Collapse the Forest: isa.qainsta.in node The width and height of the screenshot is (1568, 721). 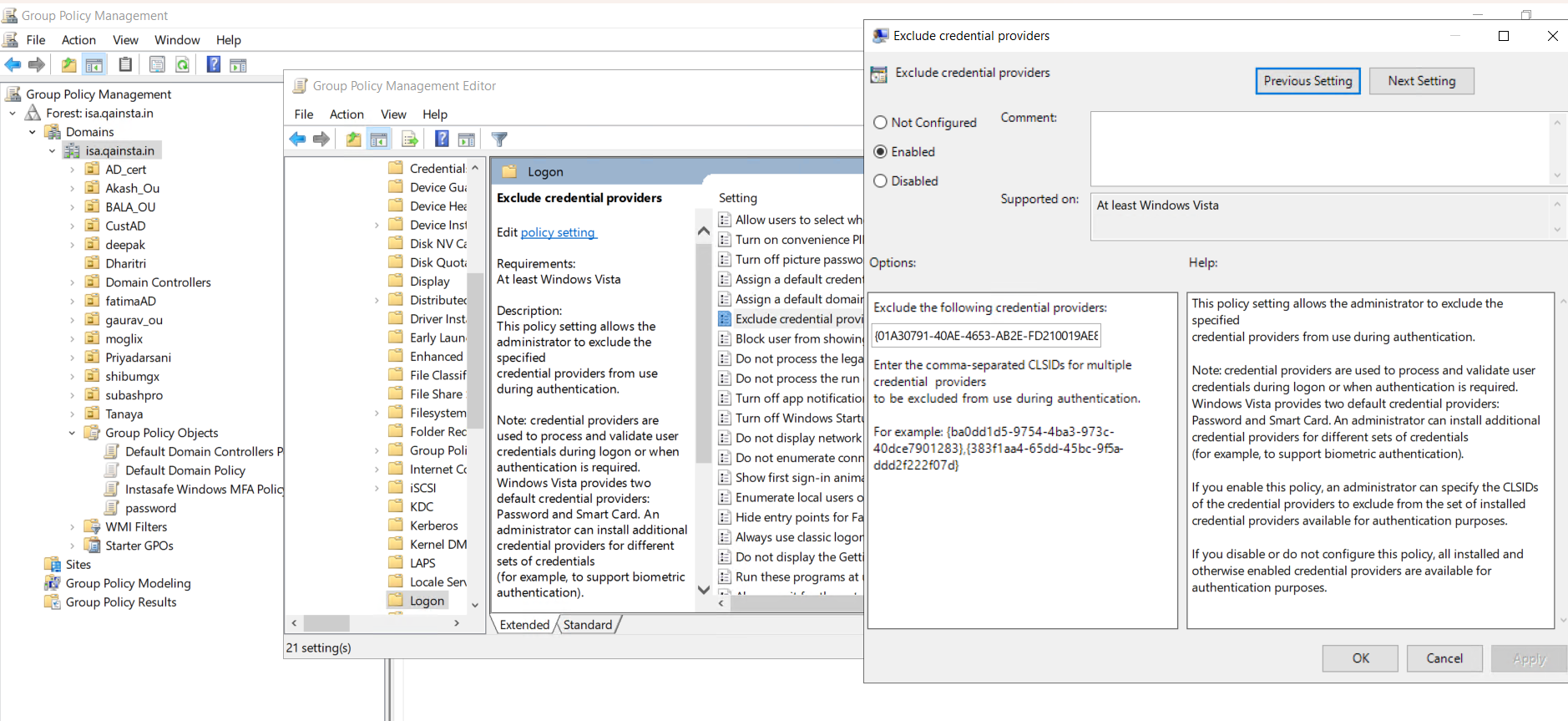(x=13, y=114)
